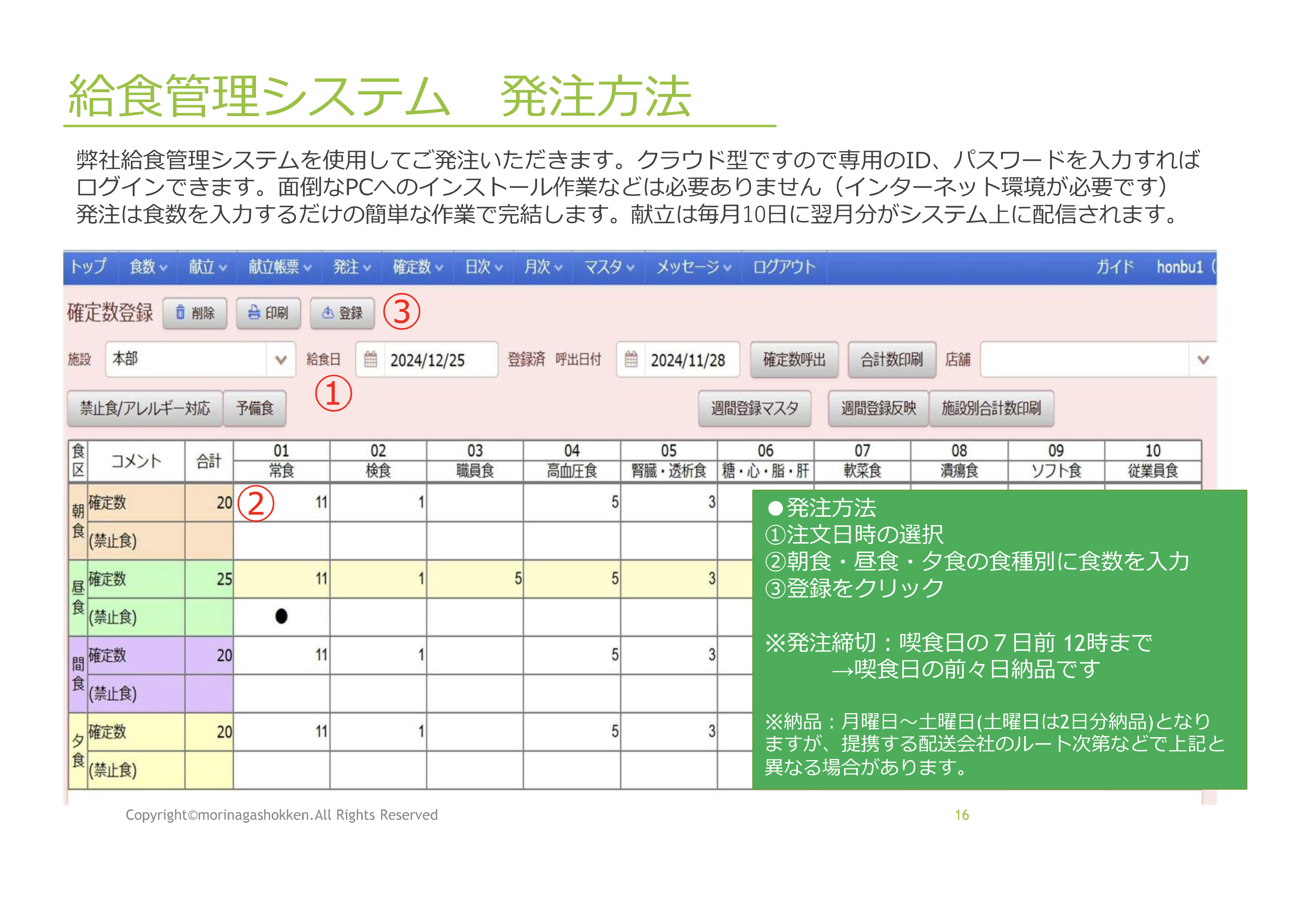
Task: Open 週間登録マスタ button
Action: (754, 408)
